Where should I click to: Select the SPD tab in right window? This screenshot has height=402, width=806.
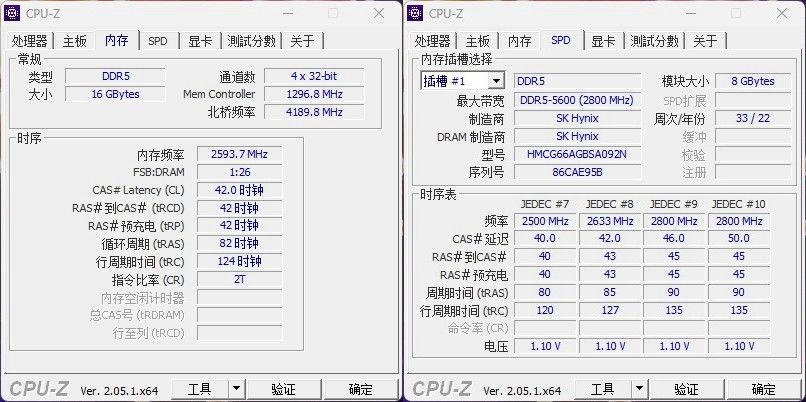(x=561, y=40)
